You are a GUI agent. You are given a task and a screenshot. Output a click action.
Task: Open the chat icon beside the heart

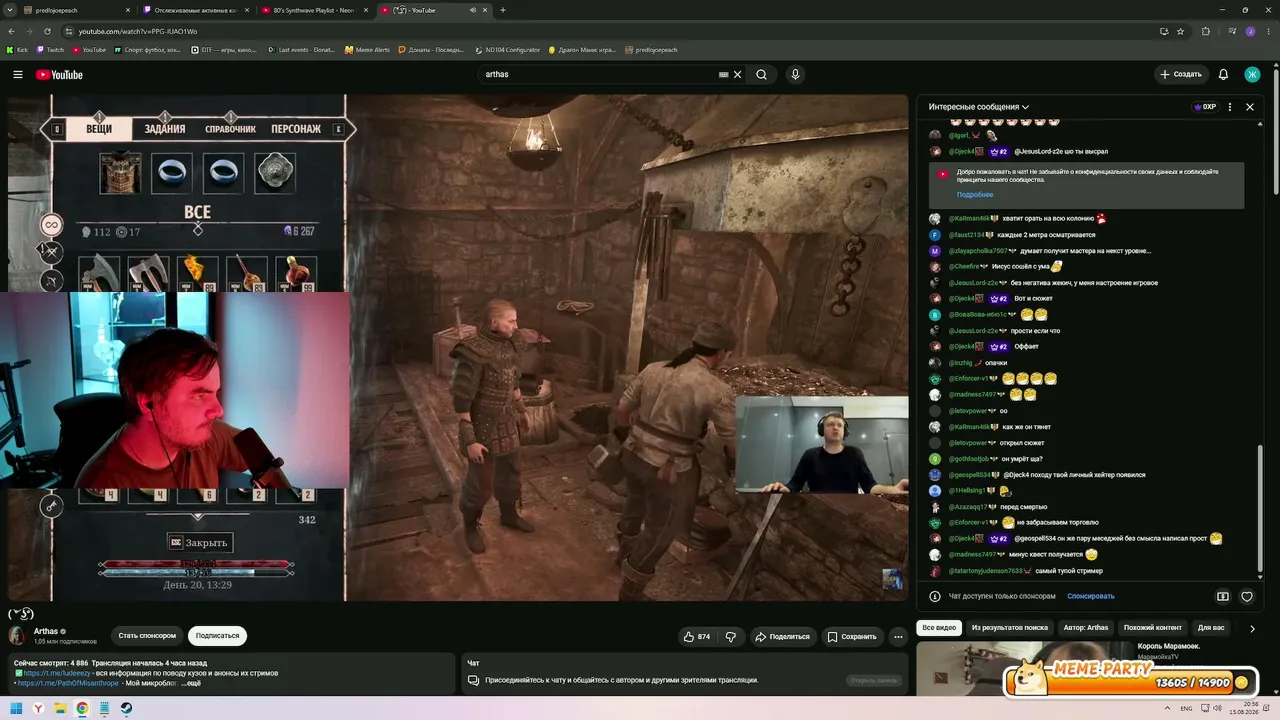pos(1223,596)
